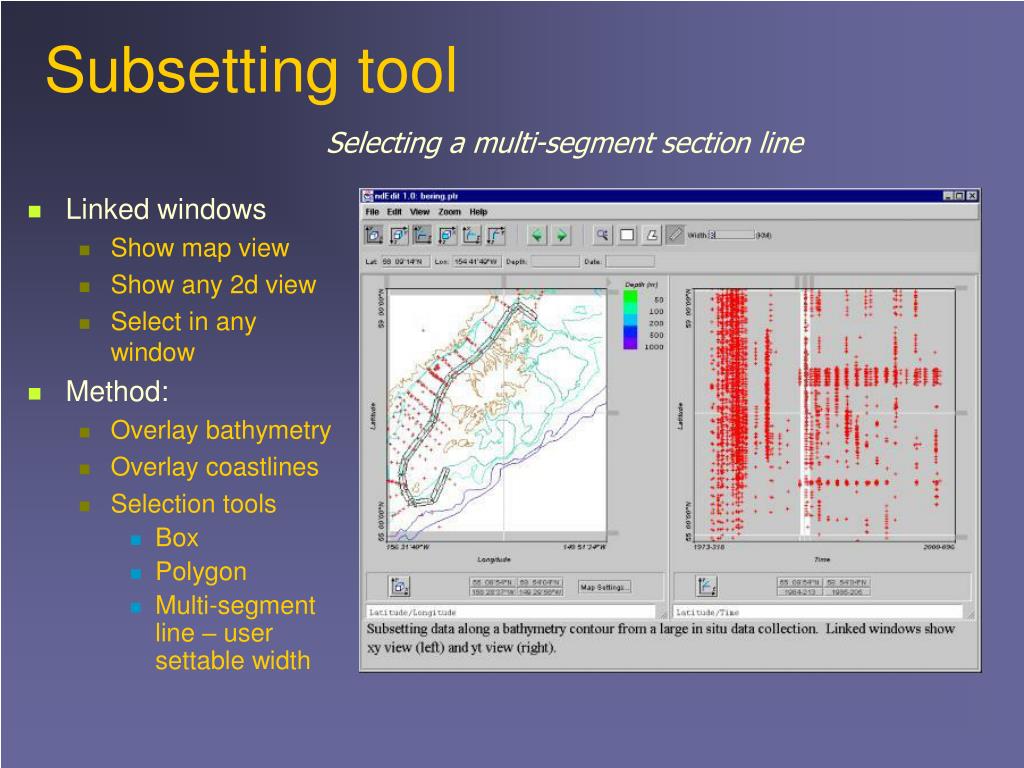
Task: Minimize the ndEdit window
Action: pyautogui.click(x=948, y=196)
